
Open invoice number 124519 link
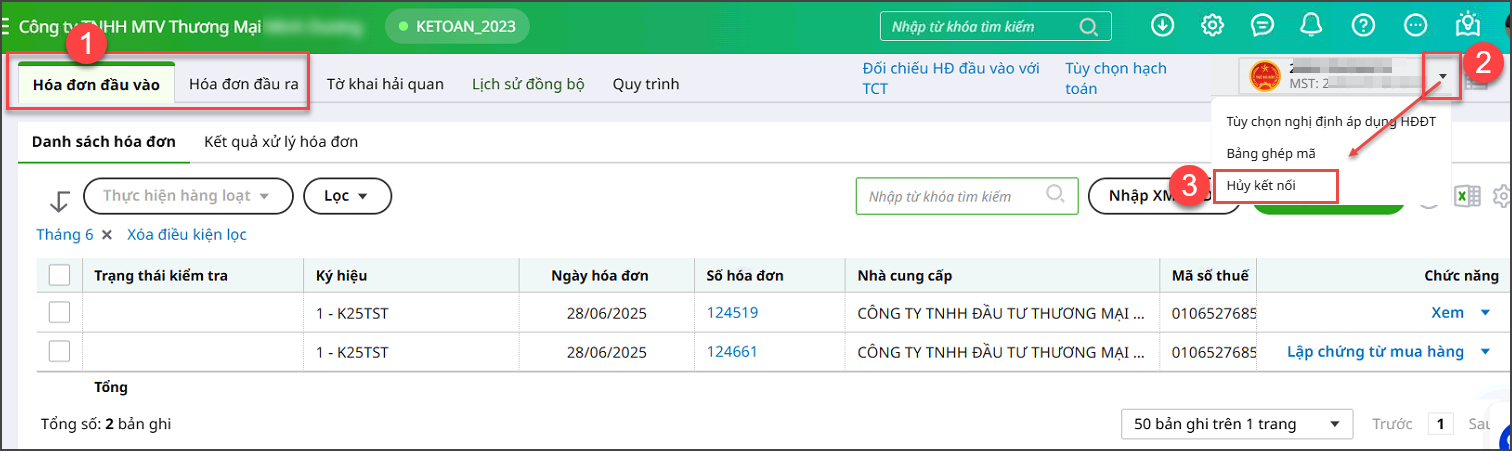click(732, 312)
